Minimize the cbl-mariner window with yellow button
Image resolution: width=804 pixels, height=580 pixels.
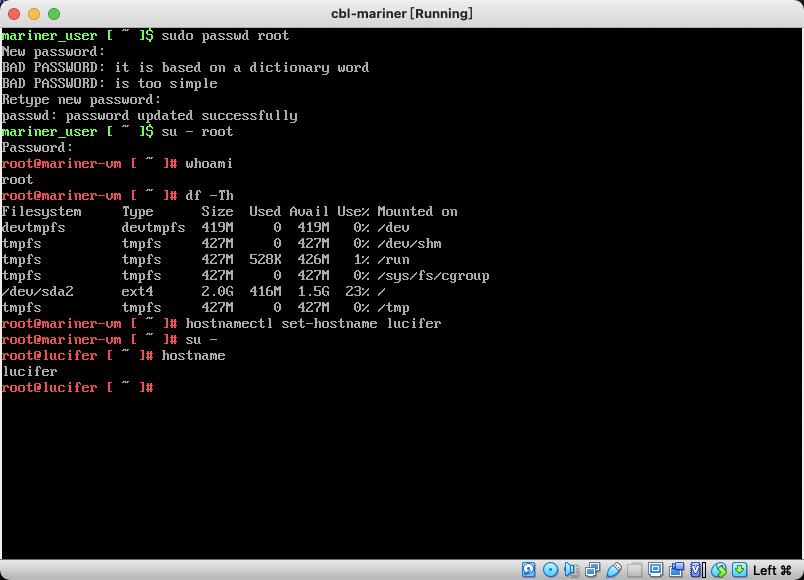coord(34,14)
